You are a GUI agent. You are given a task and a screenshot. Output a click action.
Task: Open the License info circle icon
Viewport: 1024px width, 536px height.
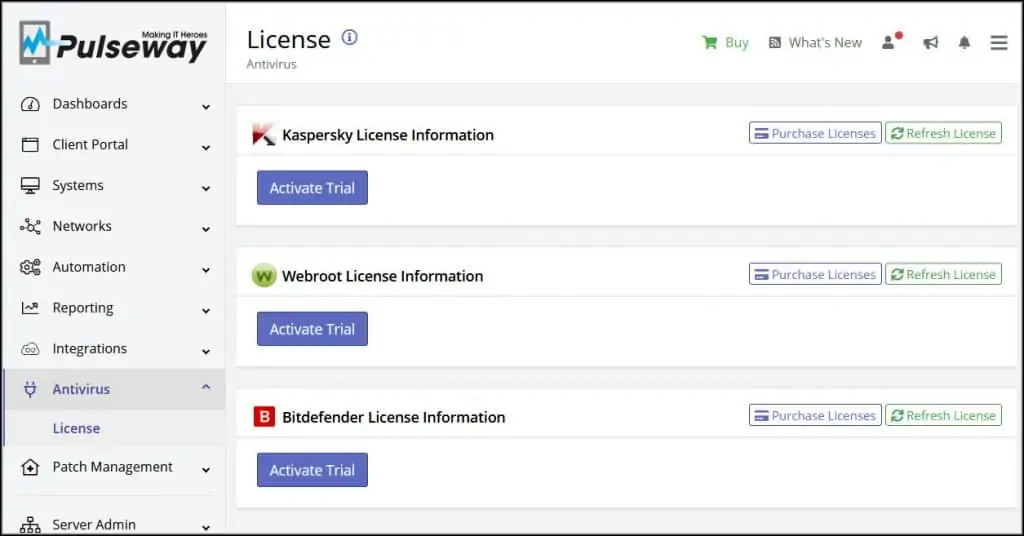[x=349, y=37]
